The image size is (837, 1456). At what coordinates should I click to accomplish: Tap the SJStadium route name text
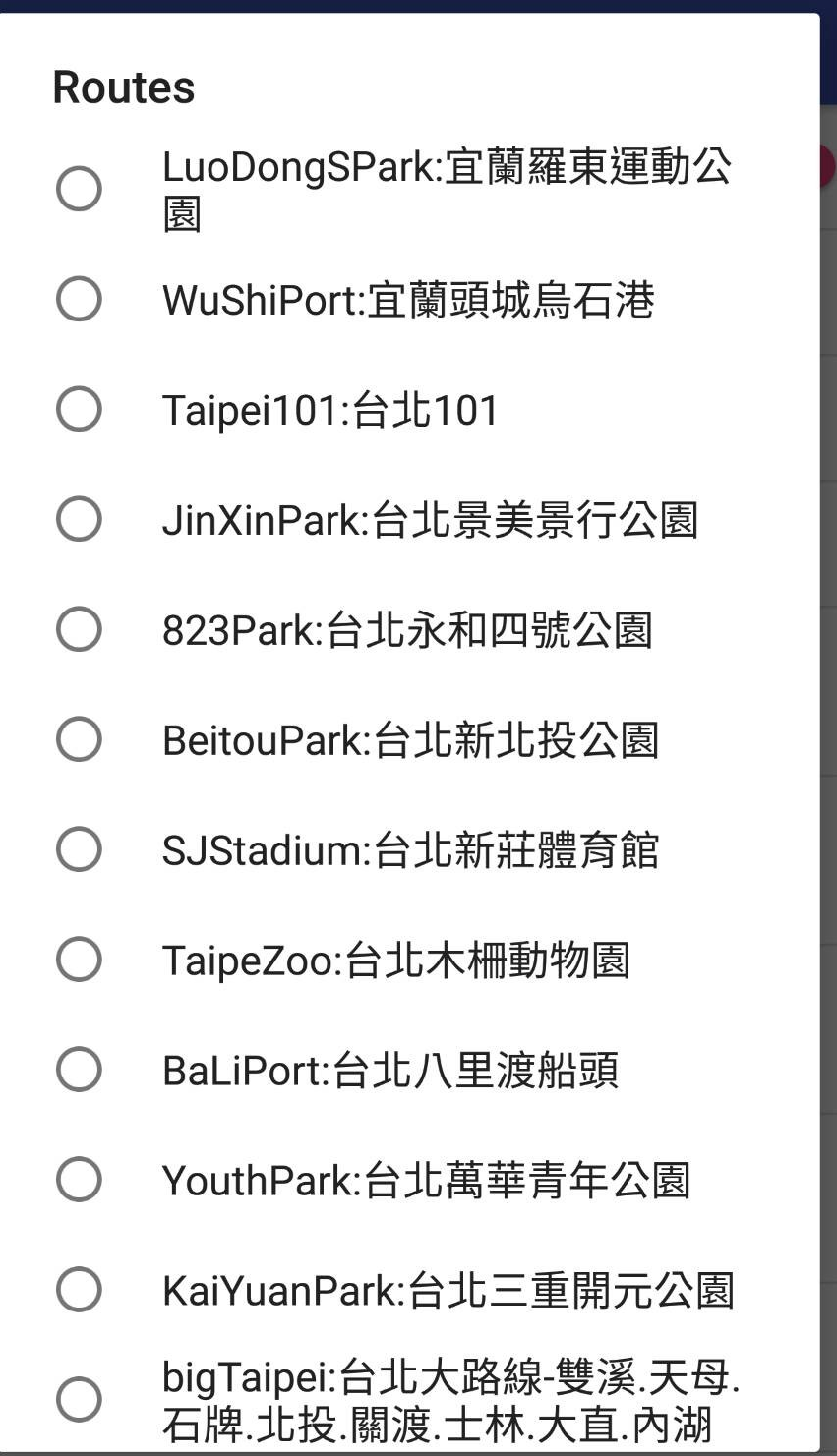[x=410, y=850]
